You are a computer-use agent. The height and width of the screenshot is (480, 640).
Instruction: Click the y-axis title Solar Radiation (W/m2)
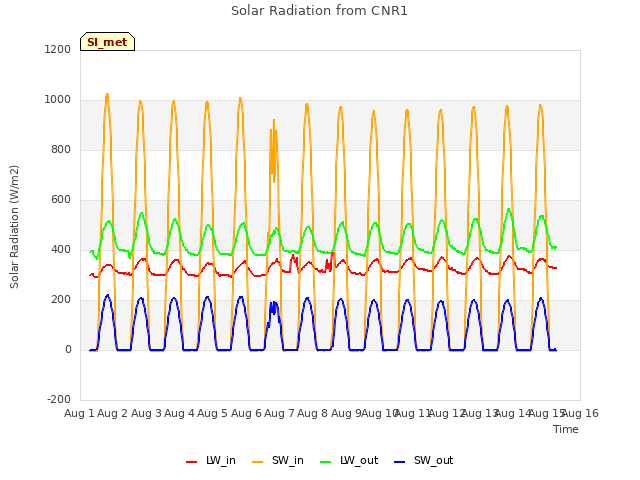pyautogui.click(x=14, y=227)
